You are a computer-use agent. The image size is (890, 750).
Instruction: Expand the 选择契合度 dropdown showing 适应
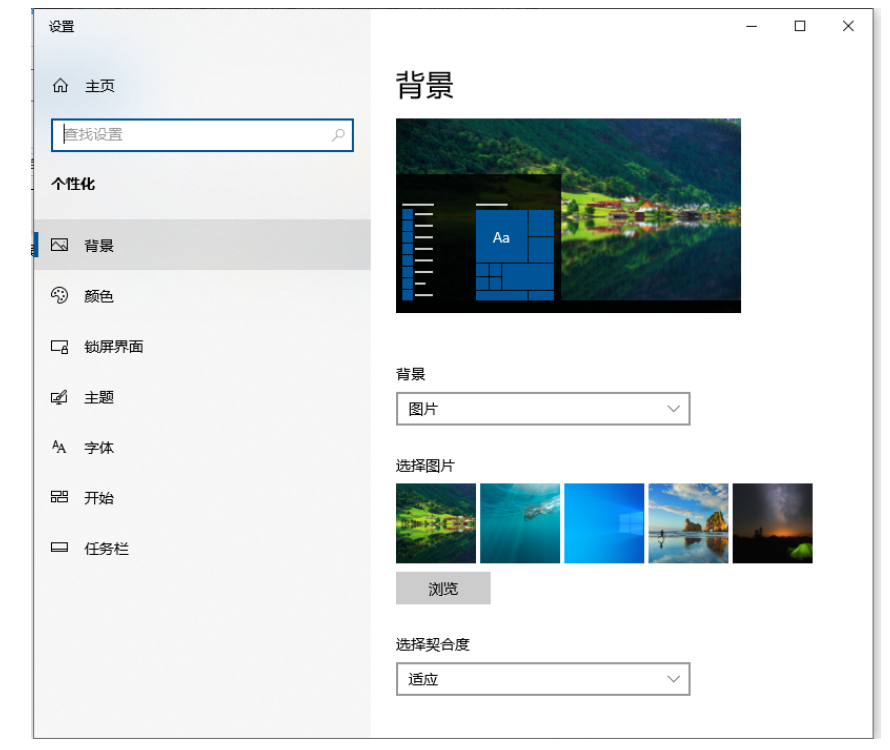pyautogui.click(x=542, y=679)
